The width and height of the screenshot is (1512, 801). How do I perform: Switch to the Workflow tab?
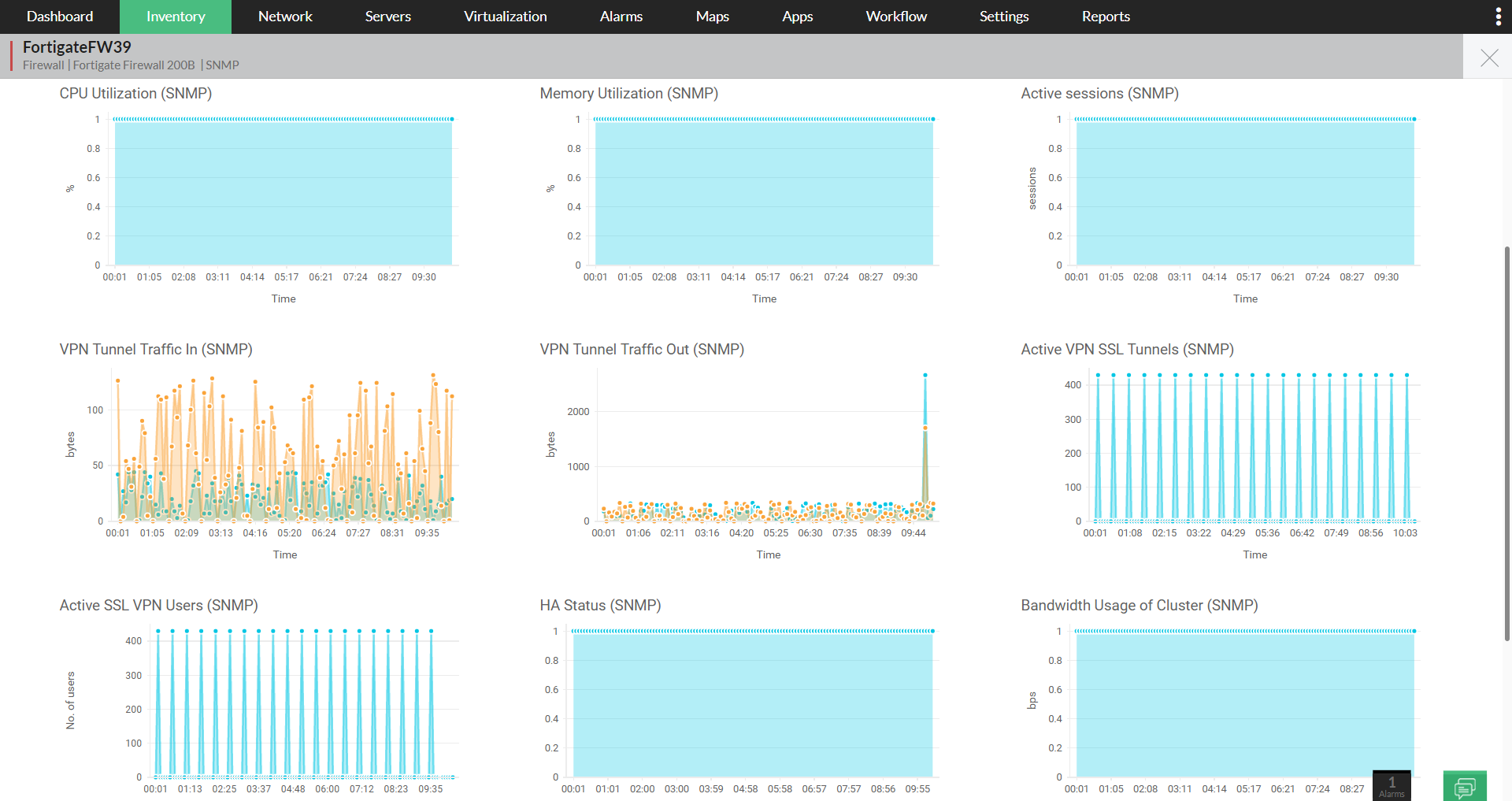pyautogui.click(x=896, y=17)
